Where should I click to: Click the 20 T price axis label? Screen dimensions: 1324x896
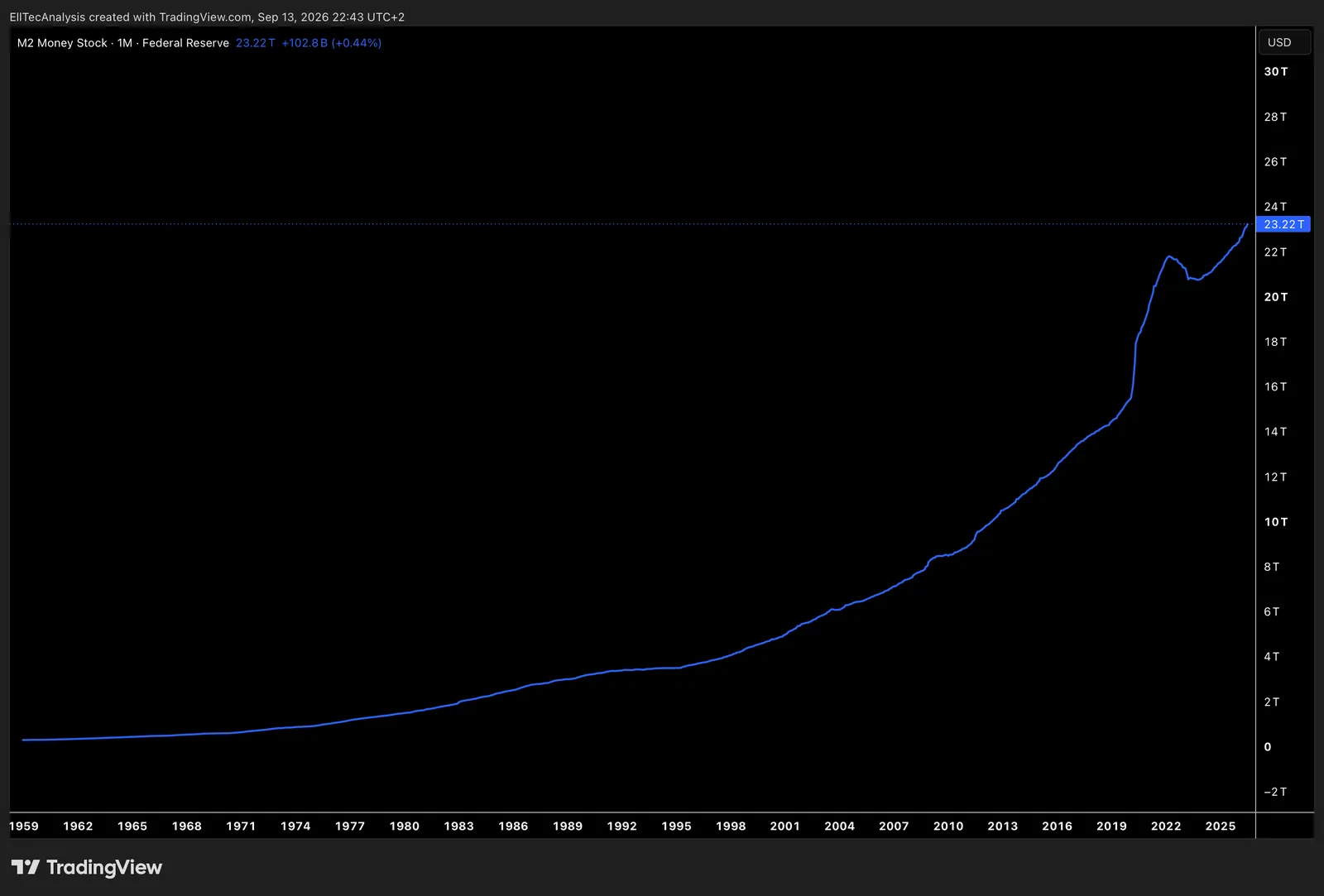click(x=1276, y=297)
